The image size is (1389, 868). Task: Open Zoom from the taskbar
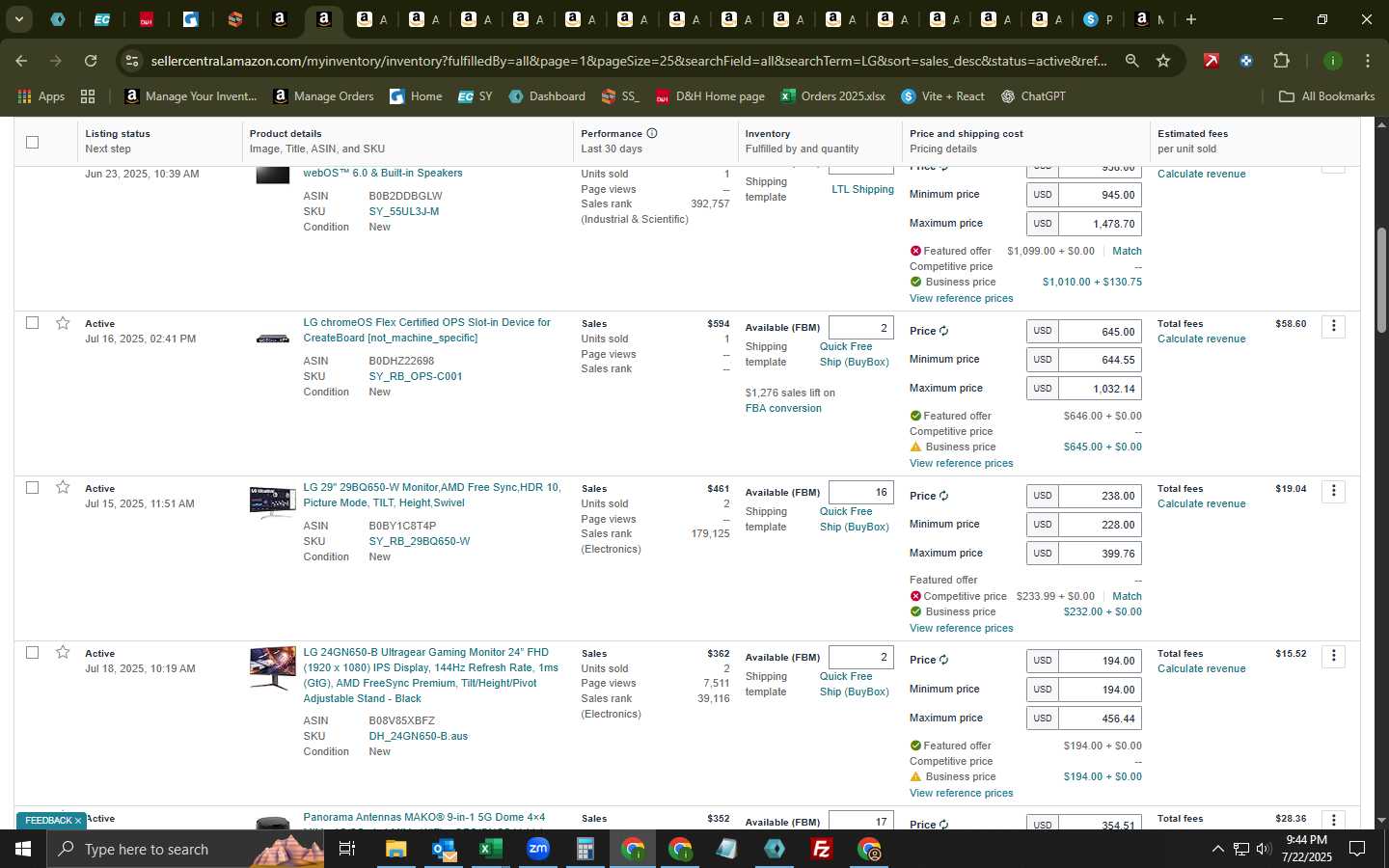(538, 849)
